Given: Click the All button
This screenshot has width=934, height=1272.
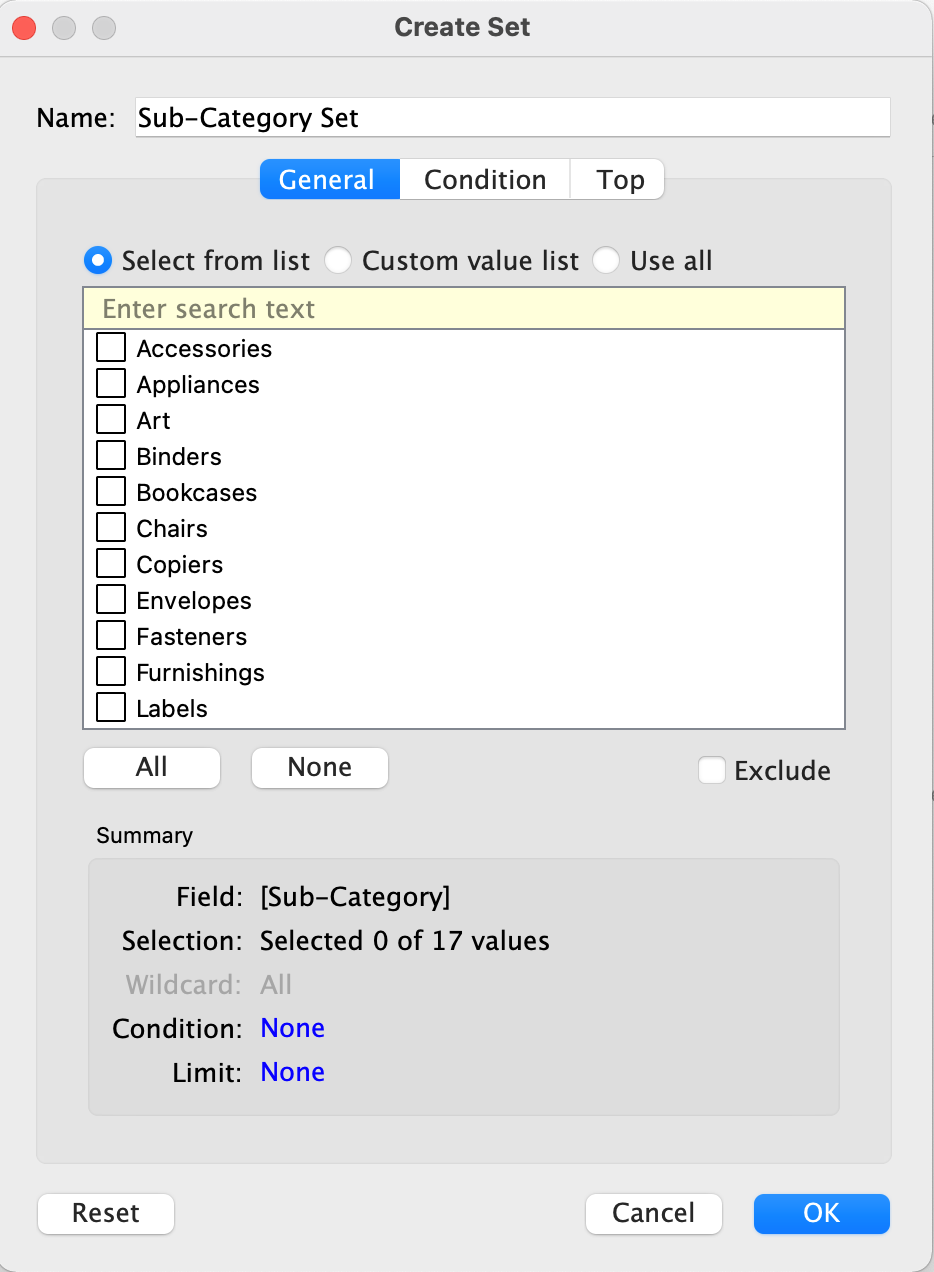Looking at the screenshot, I should [152, 767].
